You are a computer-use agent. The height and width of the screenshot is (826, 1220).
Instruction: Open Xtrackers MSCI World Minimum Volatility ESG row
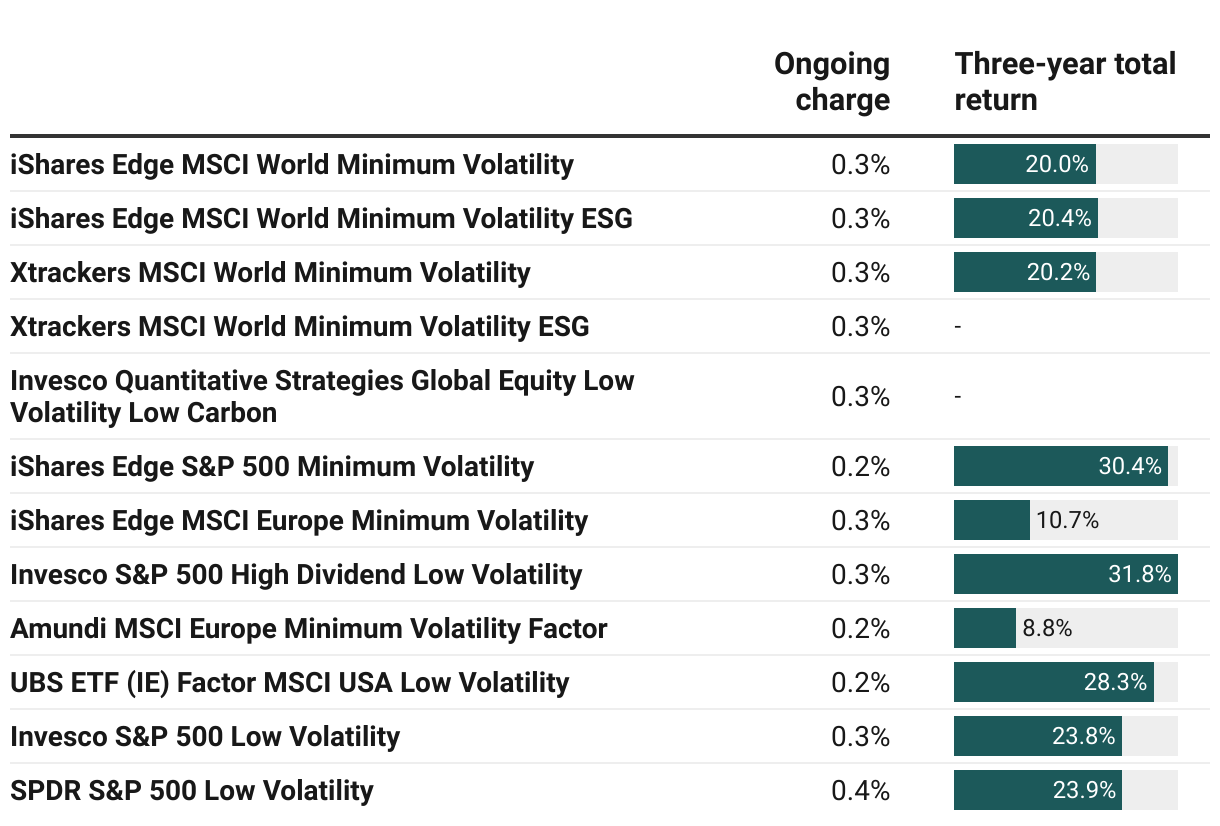tap(299, 326)
